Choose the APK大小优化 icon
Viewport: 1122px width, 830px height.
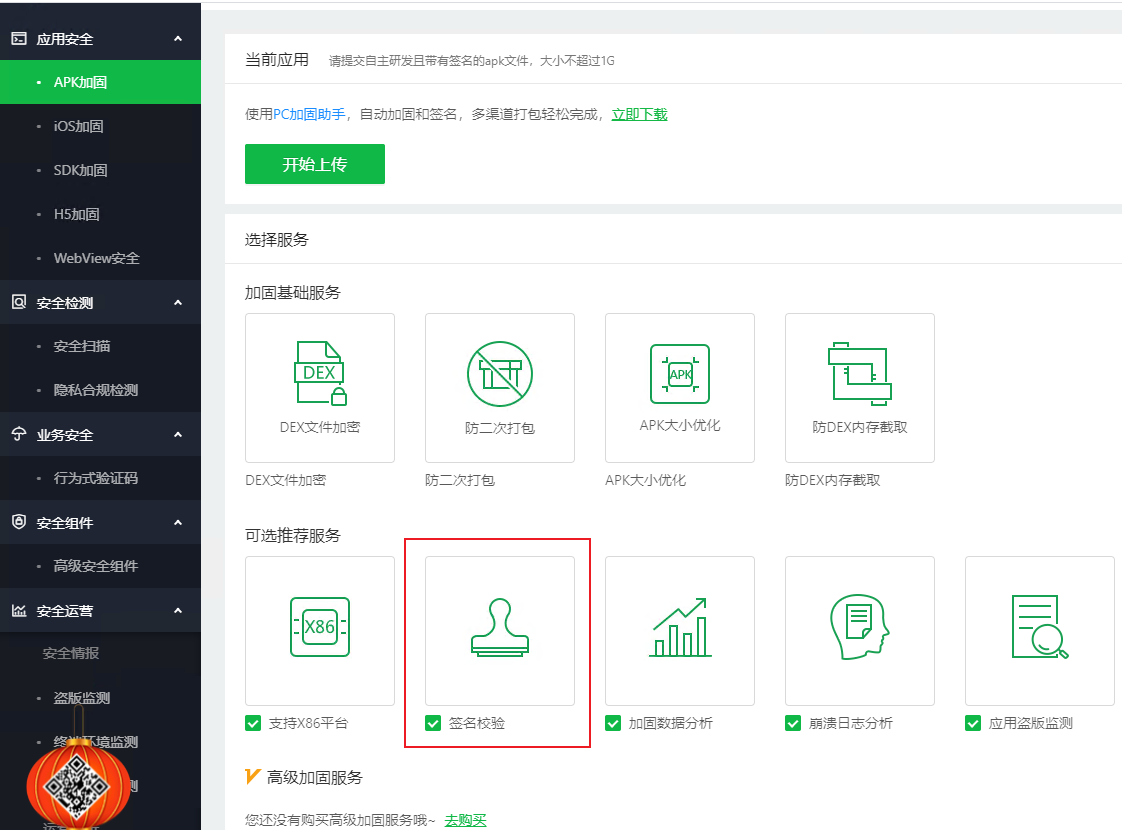point(680,373)
